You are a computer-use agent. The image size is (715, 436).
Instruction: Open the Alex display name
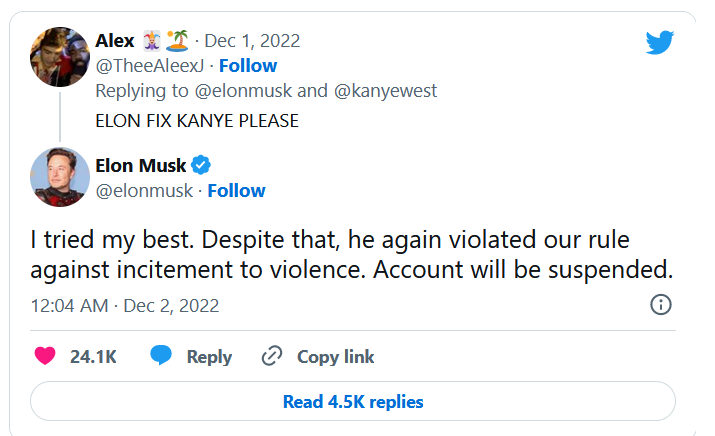pos(115,41)
